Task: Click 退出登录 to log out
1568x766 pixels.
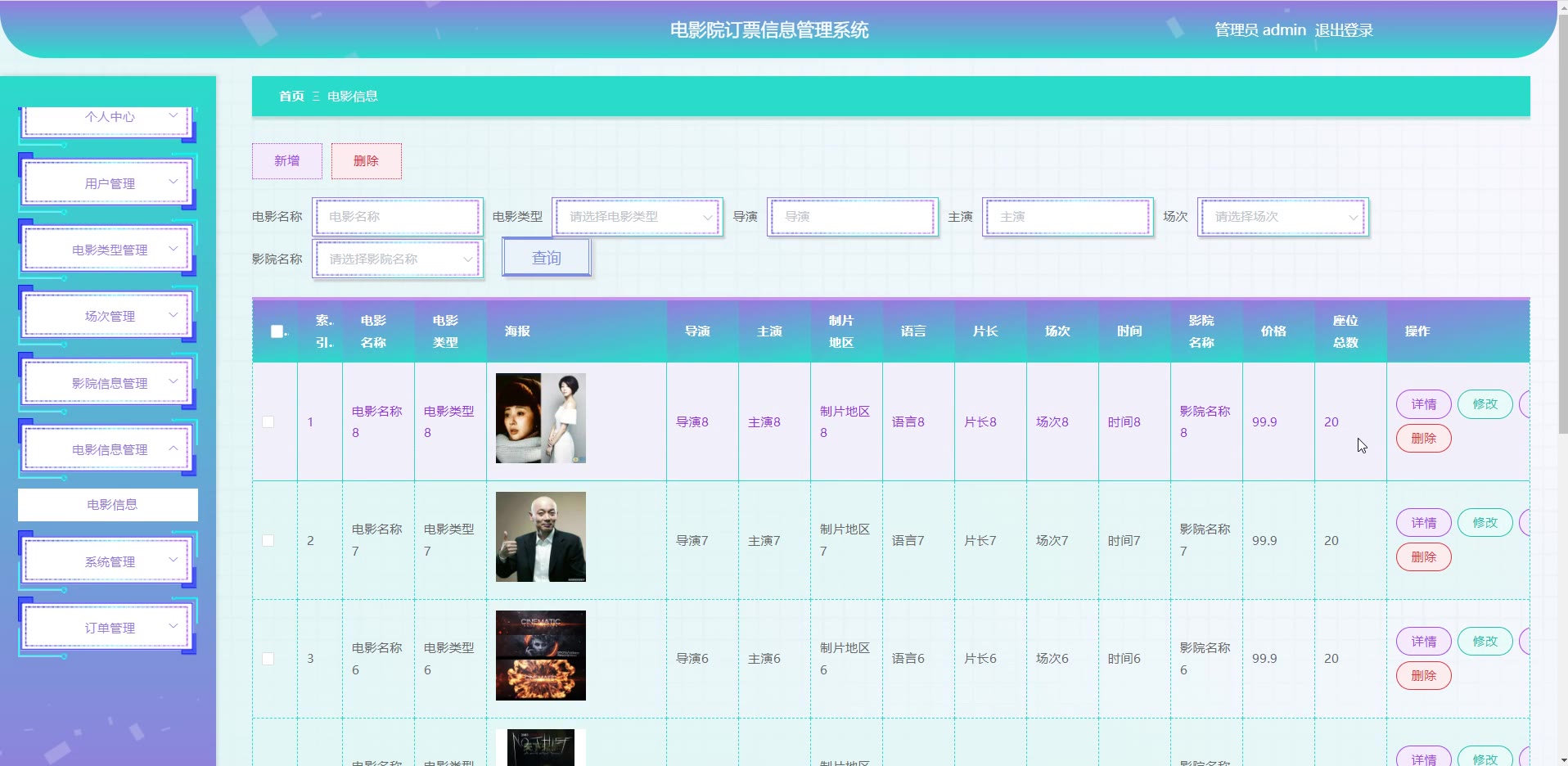Action: coord(1344,30)
